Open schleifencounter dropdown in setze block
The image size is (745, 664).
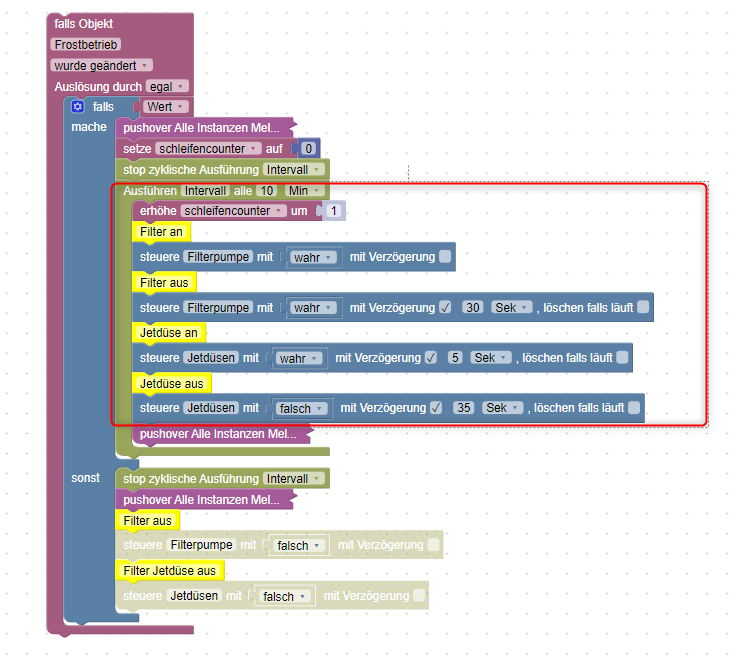[x=208, y=149]
